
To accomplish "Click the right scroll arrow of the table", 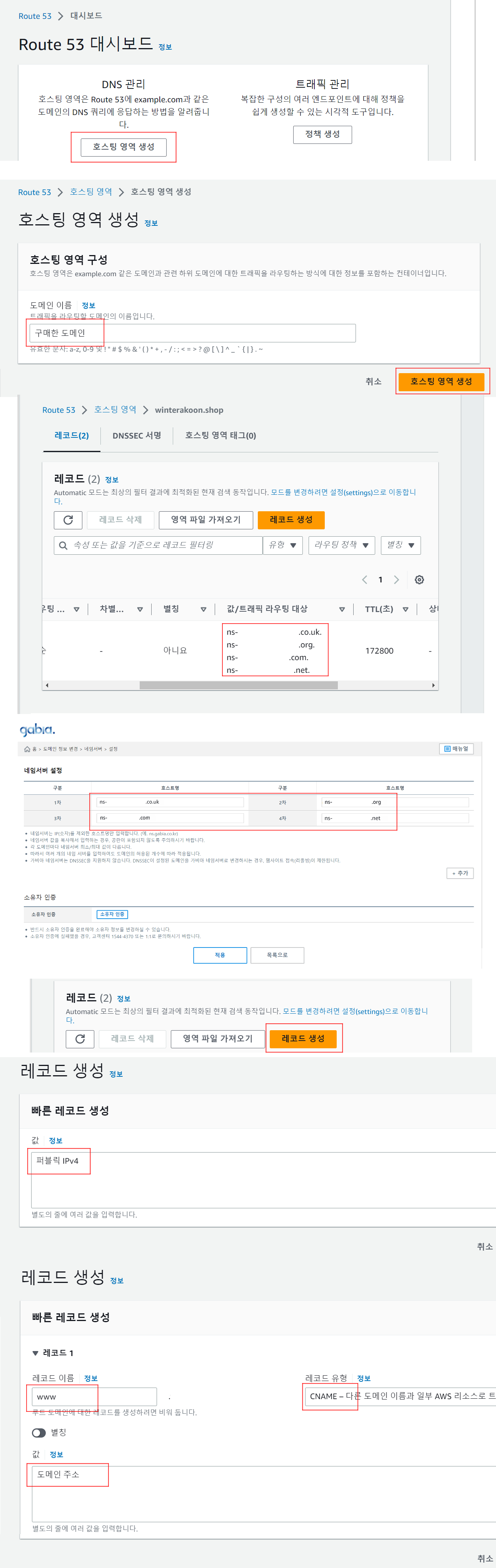I will coord(433,686).
